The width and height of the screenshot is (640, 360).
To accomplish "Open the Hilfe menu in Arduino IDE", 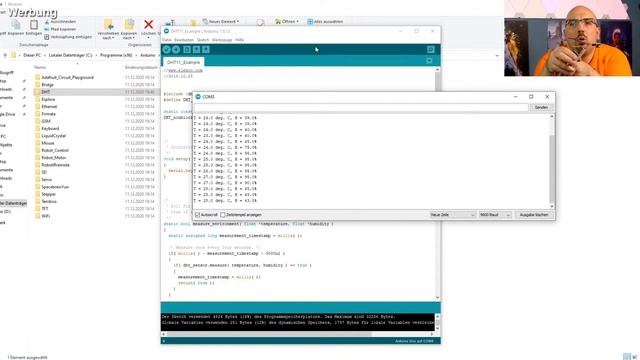I will click(x=240, y=40).
